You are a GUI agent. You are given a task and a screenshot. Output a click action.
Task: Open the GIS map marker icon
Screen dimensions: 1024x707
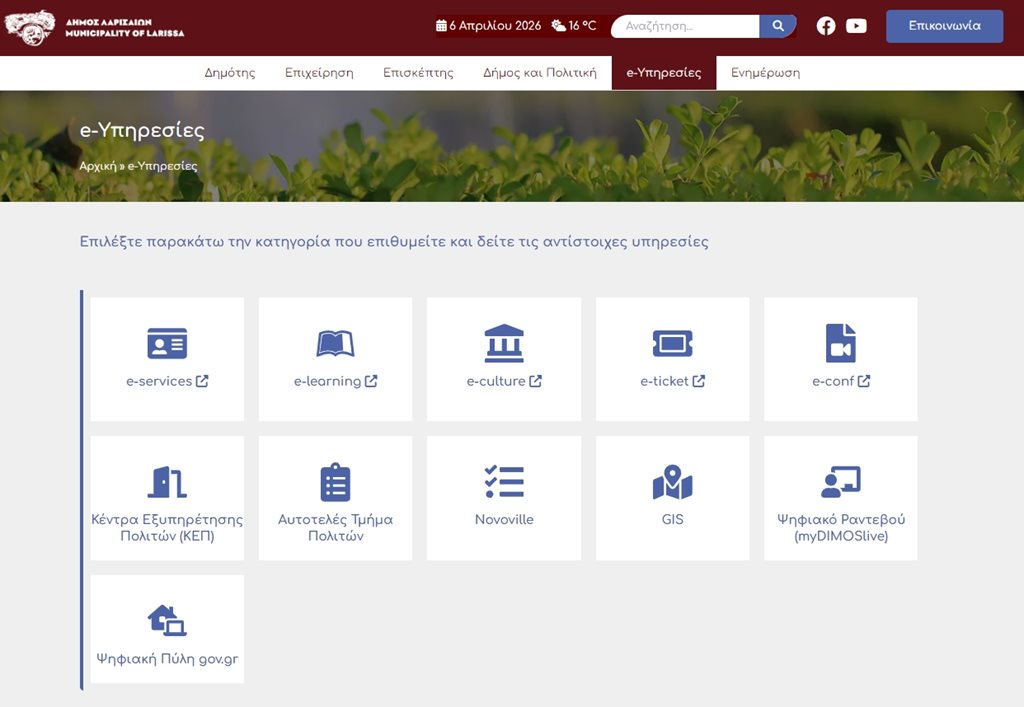672,482
